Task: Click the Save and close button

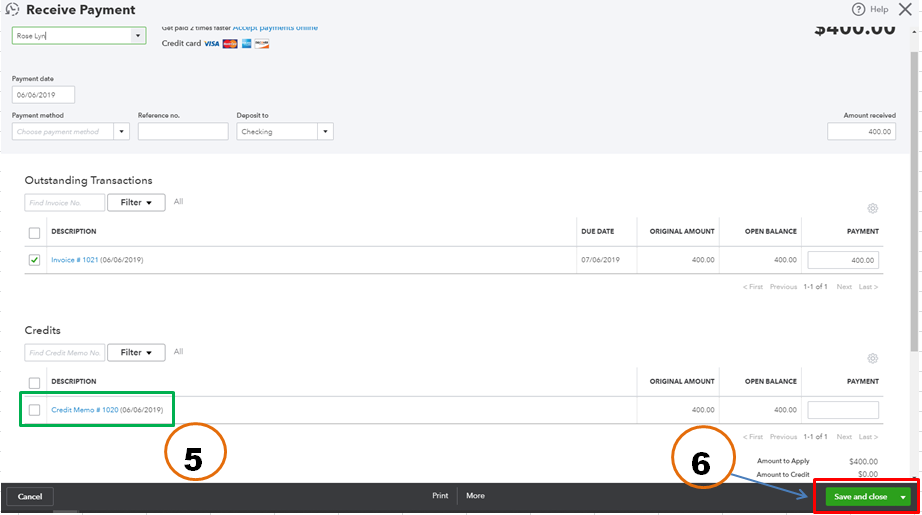Action: 860,497
